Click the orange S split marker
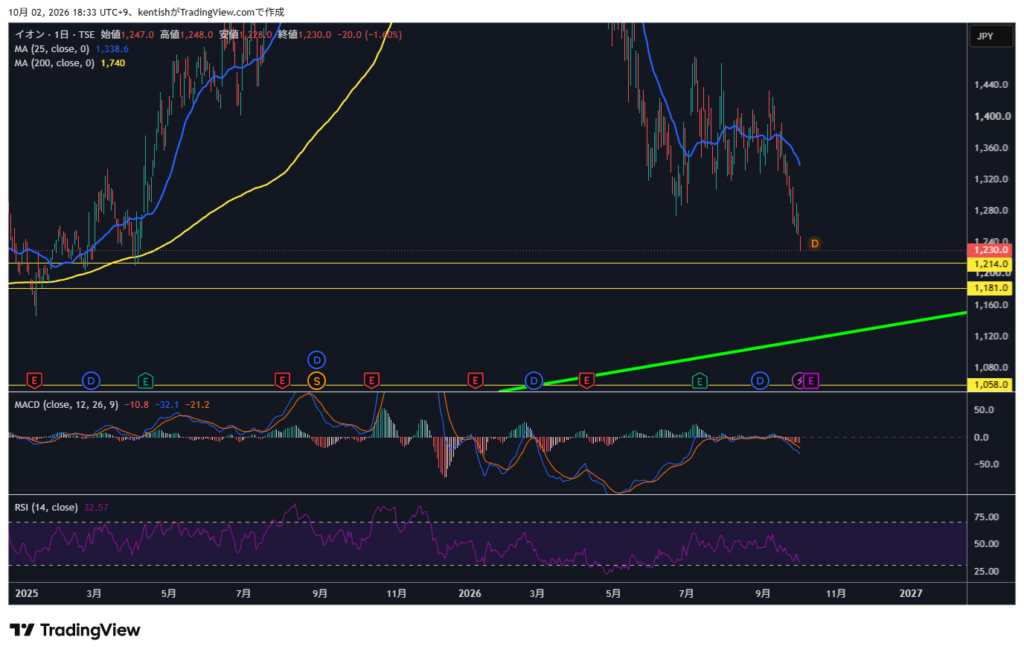 (316, 381)
